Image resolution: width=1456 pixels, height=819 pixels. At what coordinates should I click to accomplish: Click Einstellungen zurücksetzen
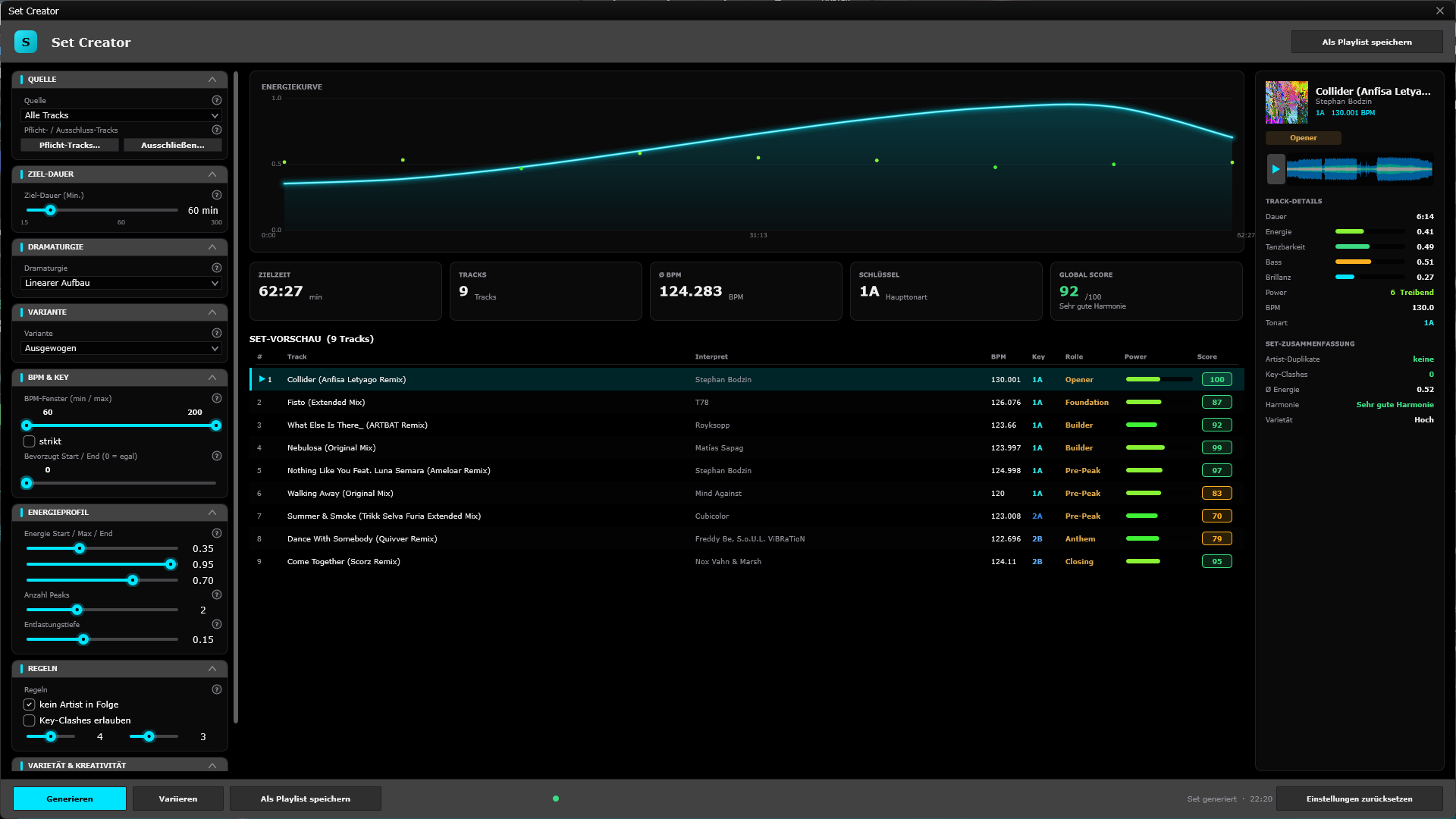click(1359, 799)
